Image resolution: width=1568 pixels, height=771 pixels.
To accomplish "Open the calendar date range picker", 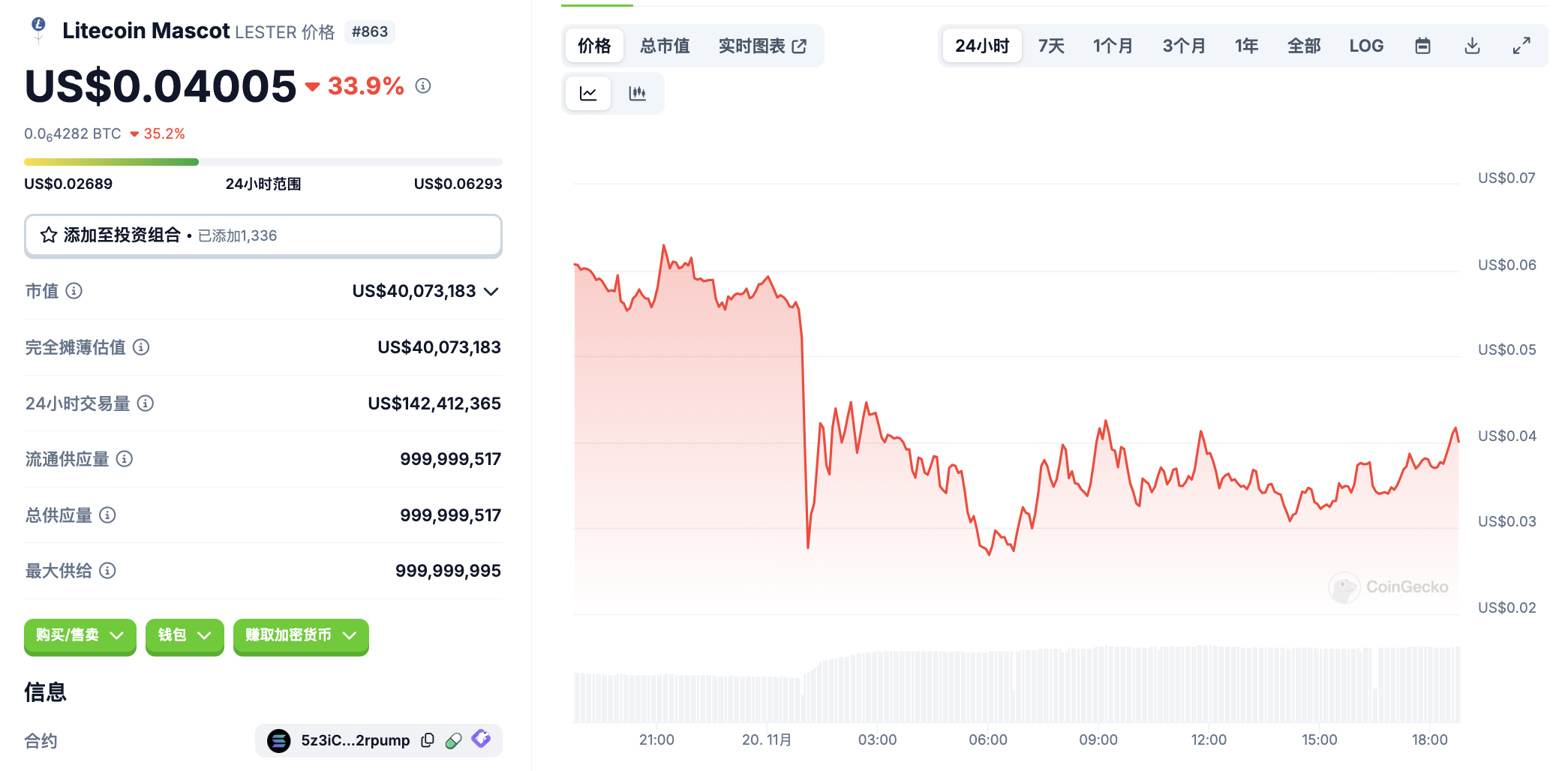I will [x=1422, y=46].
